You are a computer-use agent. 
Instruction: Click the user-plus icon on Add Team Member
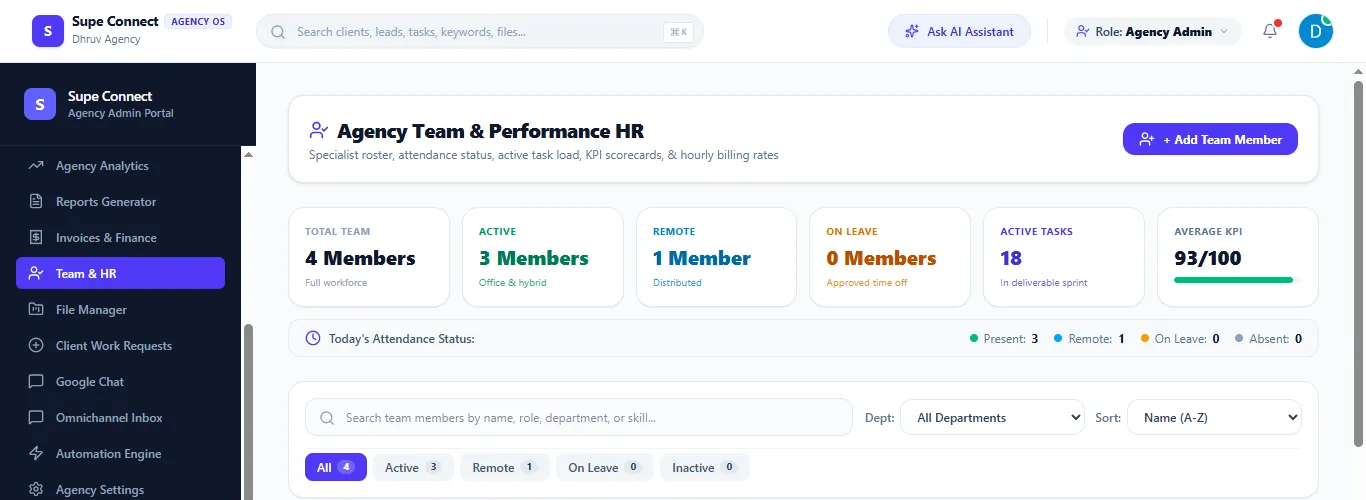click(1147, 140)
